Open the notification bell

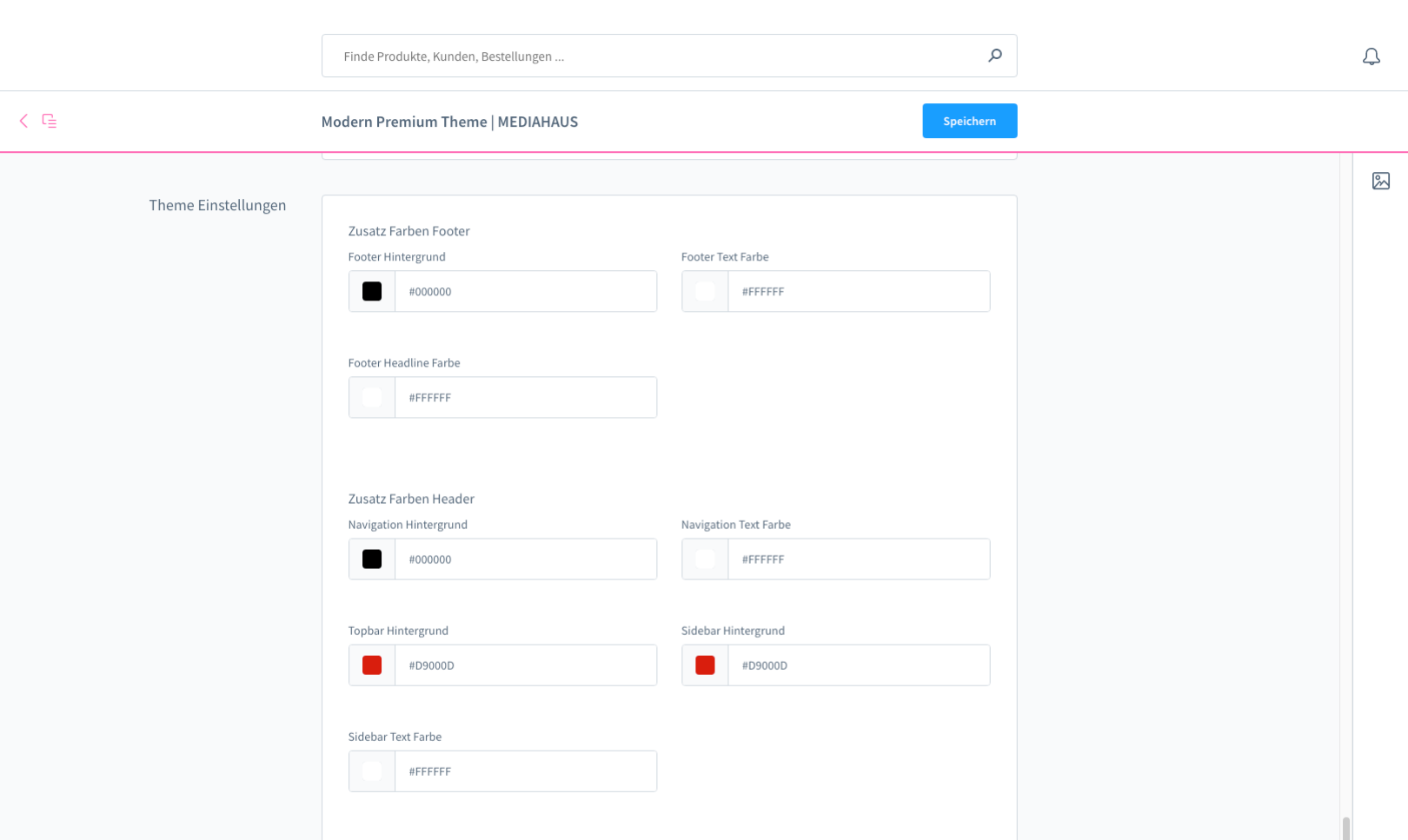click(x=1371, y=56)
